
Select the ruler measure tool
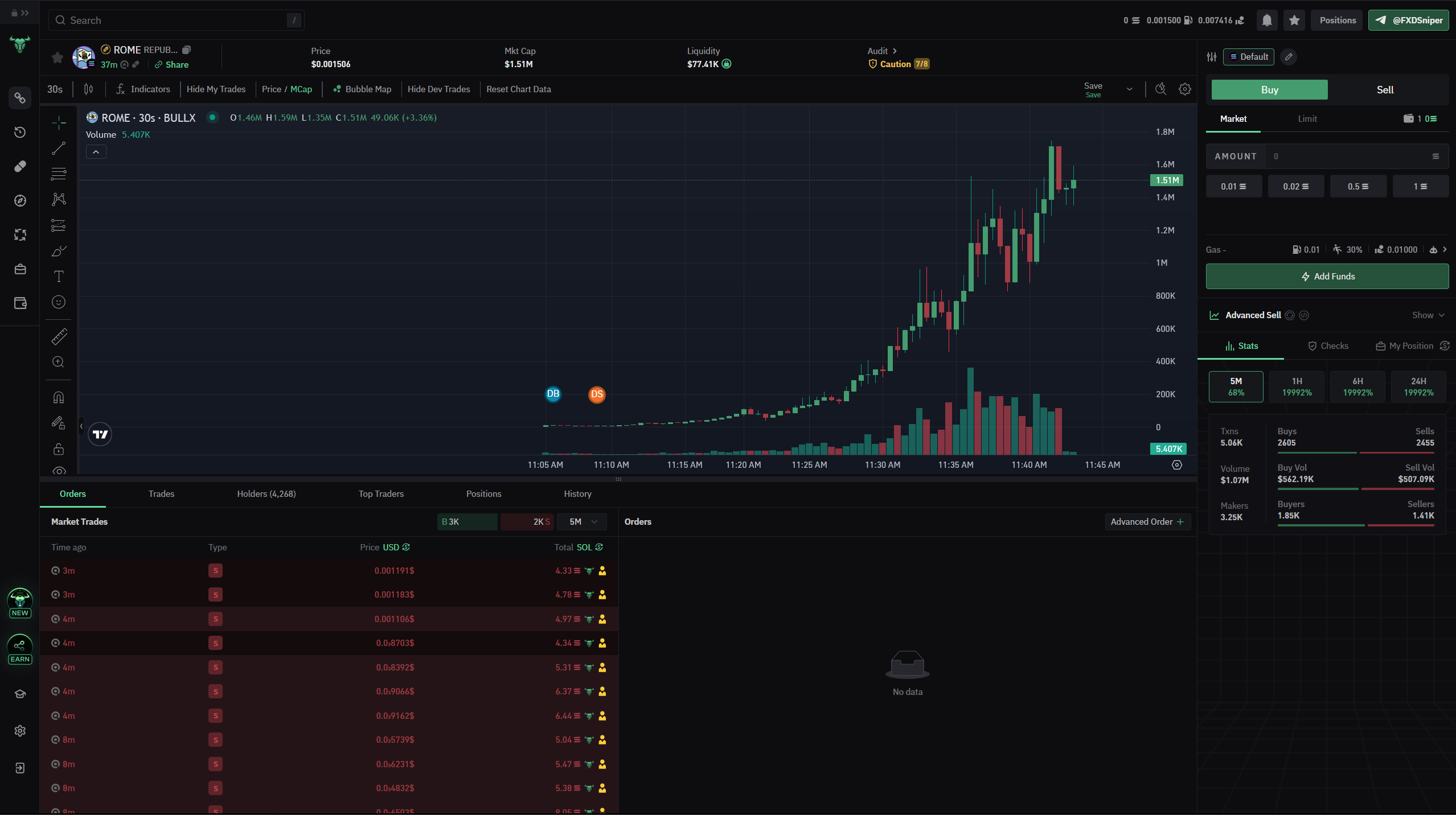[59, 337]
